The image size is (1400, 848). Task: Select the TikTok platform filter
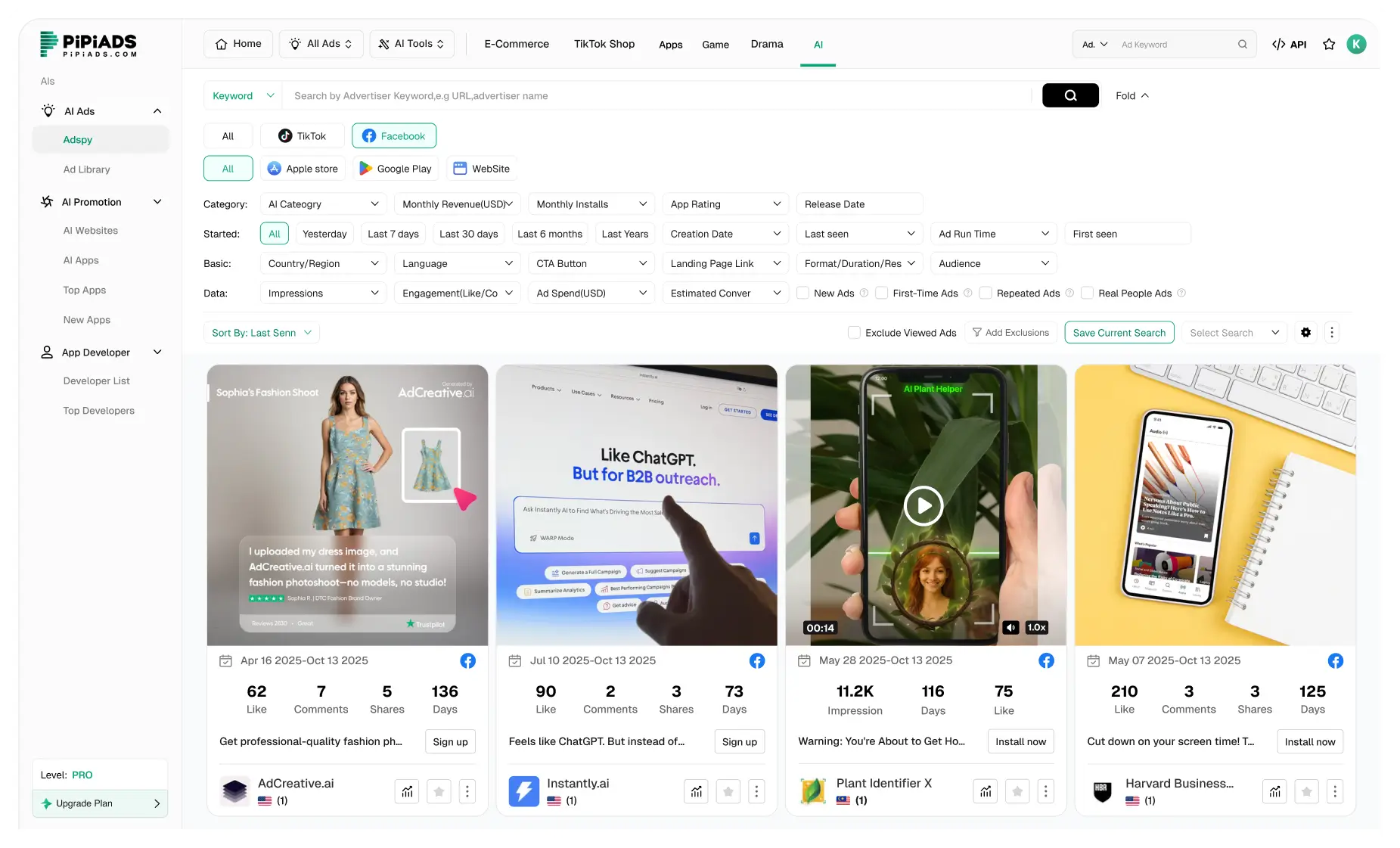303,136
